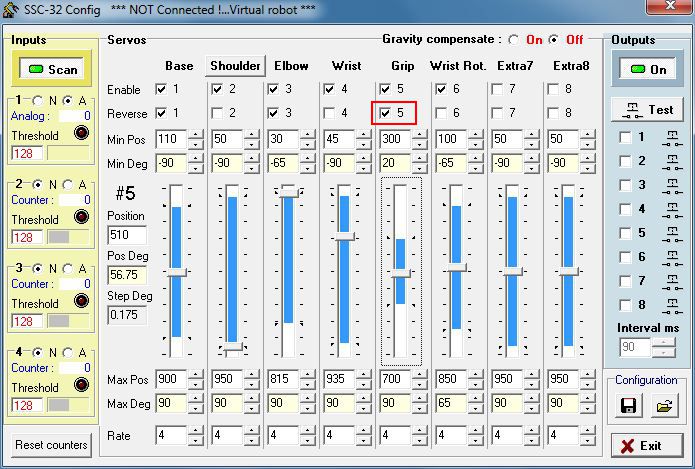Click Elbow Min Pos field 30
The image size is (695, 469).
tap(283, 139)
